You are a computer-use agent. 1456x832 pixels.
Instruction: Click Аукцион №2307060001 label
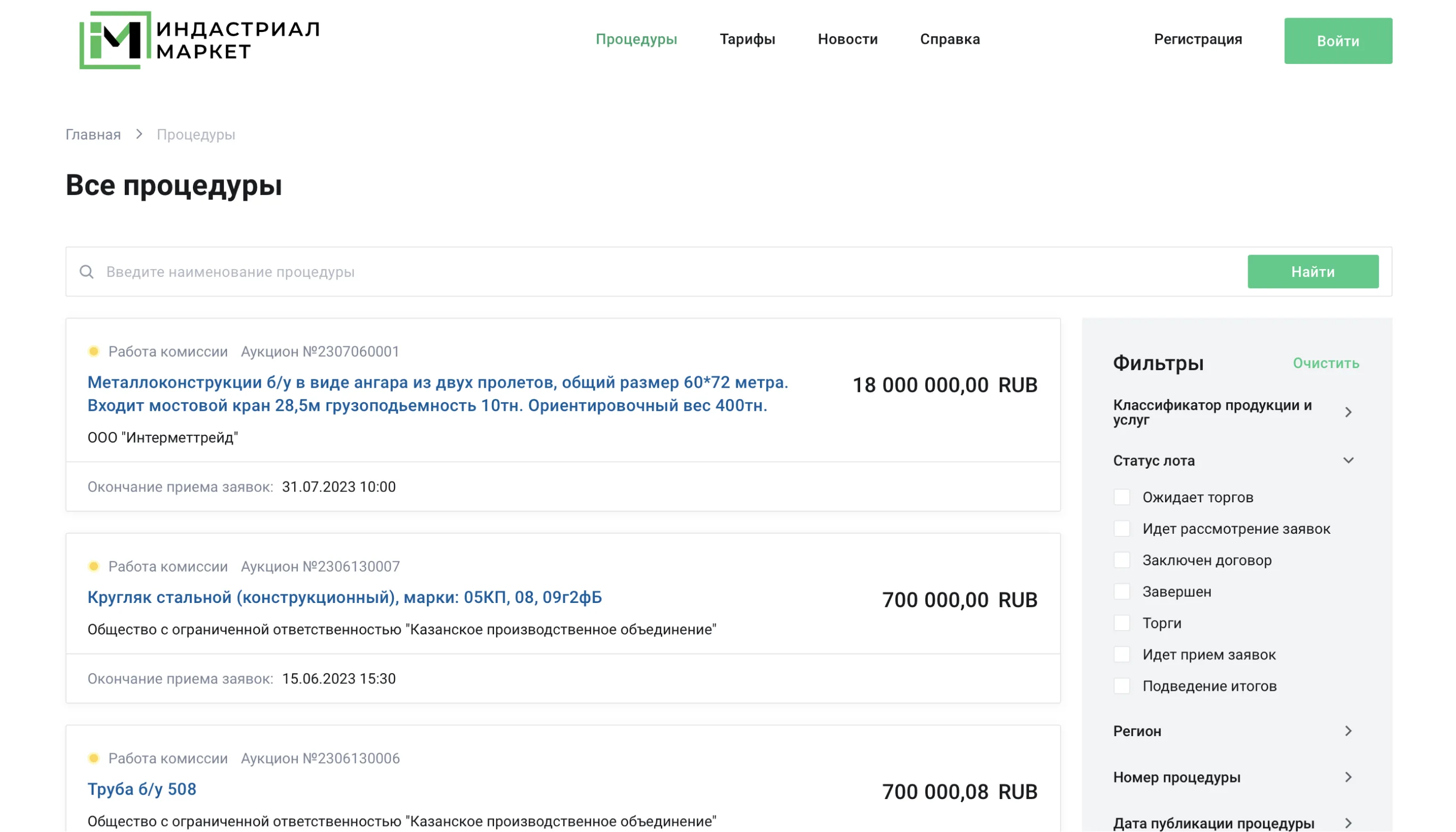tap(320, 352)
